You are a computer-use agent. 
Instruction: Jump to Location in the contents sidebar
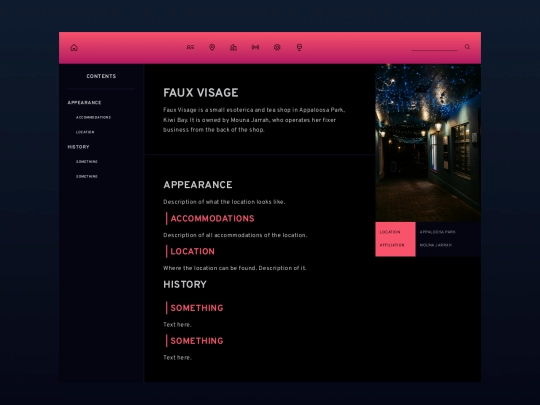[x=85, y=132]
